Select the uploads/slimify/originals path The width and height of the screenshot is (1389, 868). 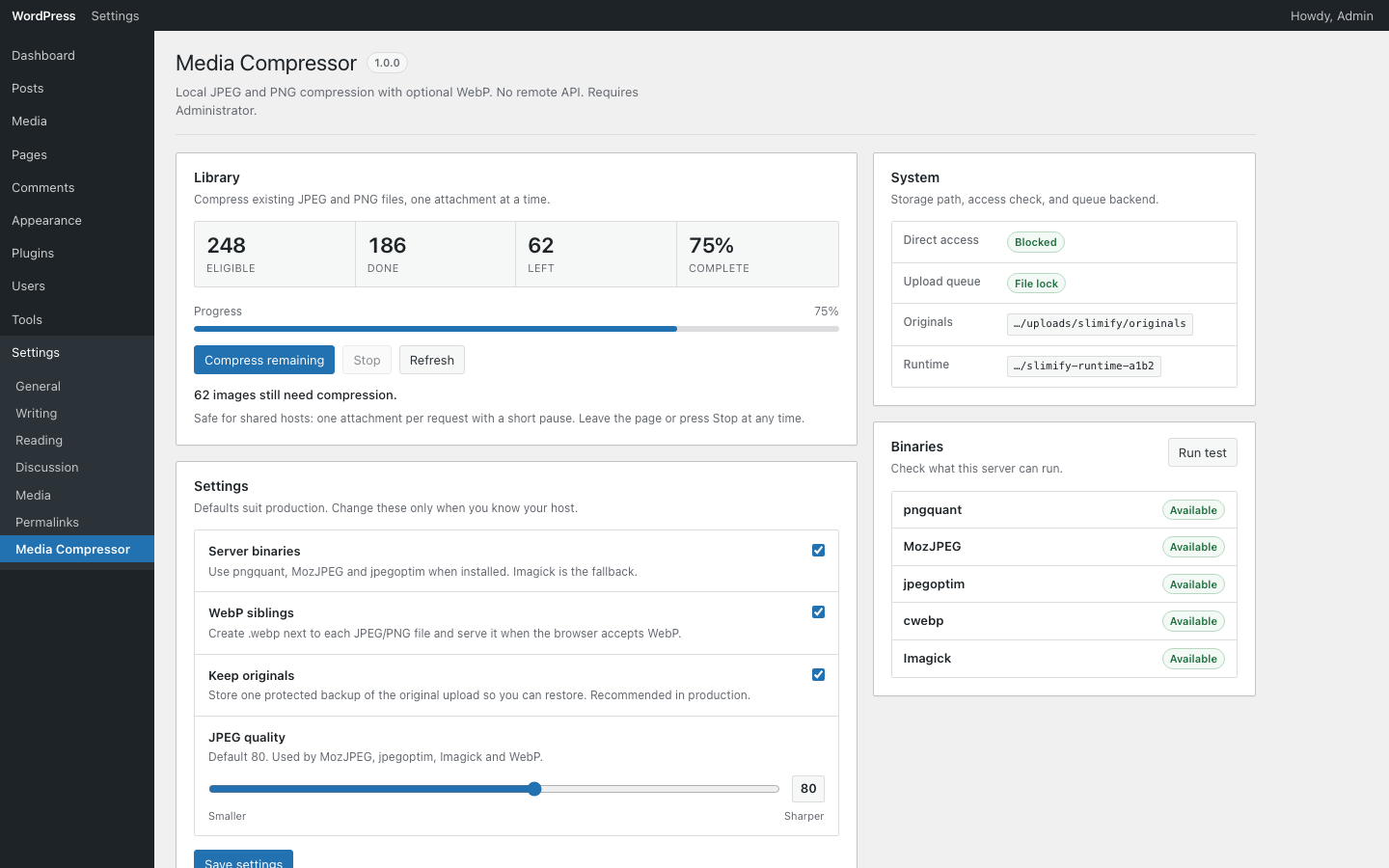1100,324
